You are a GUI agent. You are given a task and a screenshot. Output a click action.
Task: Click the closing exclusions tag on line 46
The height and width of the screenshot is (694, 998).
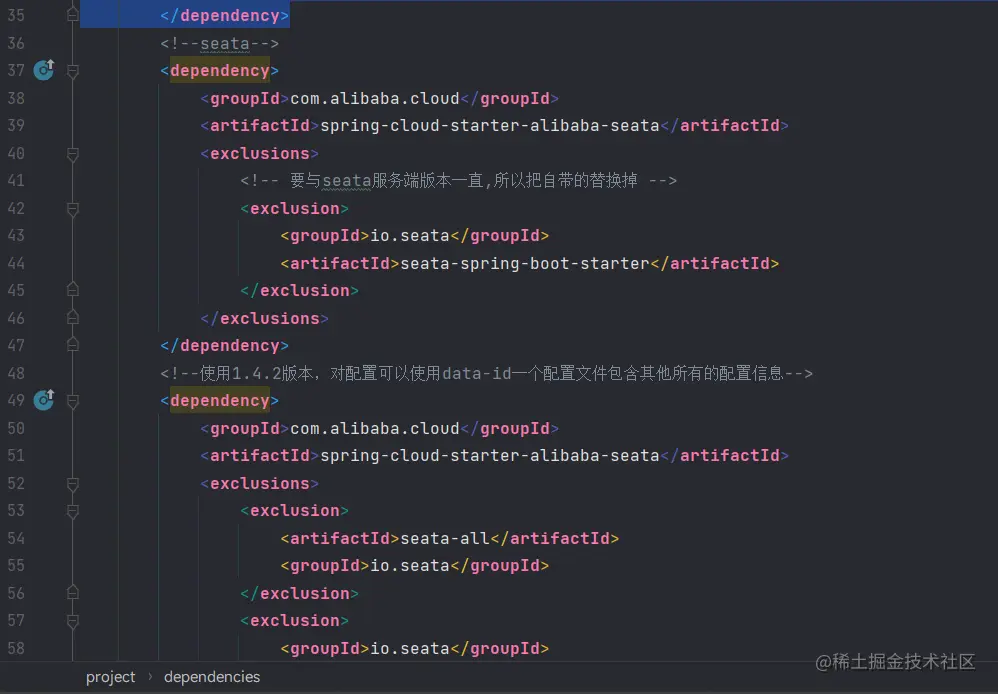pos(265,318)
